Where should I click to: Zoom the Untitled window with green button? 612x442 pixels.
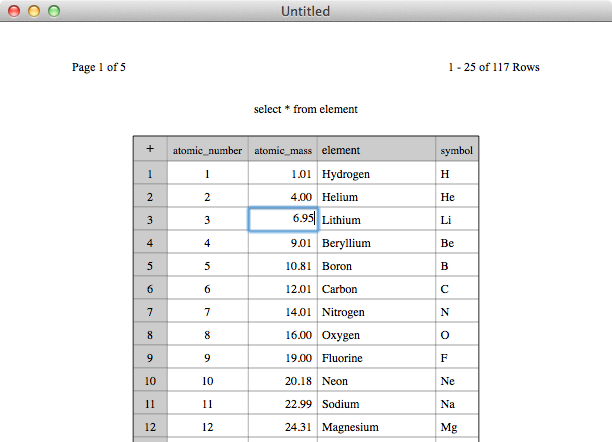(54, 11)
